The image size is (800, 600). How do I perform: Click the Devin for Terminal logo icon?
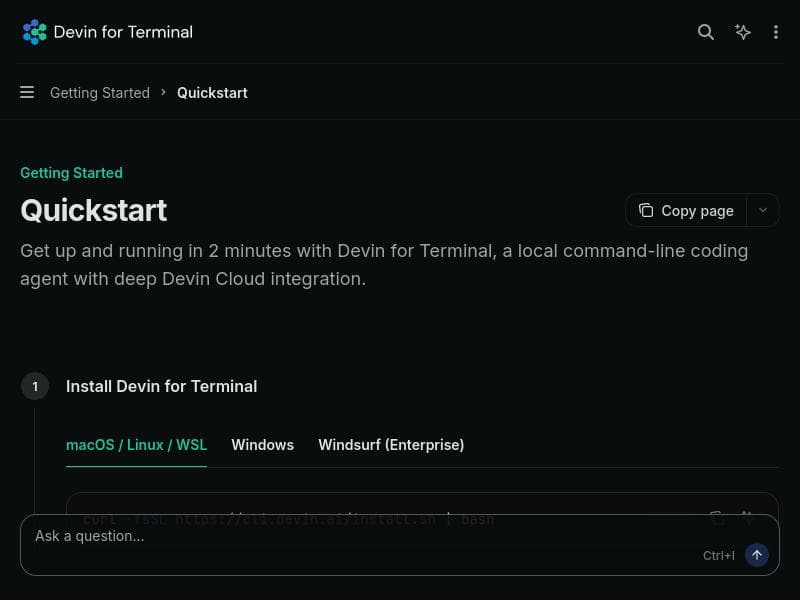point(34,32)
